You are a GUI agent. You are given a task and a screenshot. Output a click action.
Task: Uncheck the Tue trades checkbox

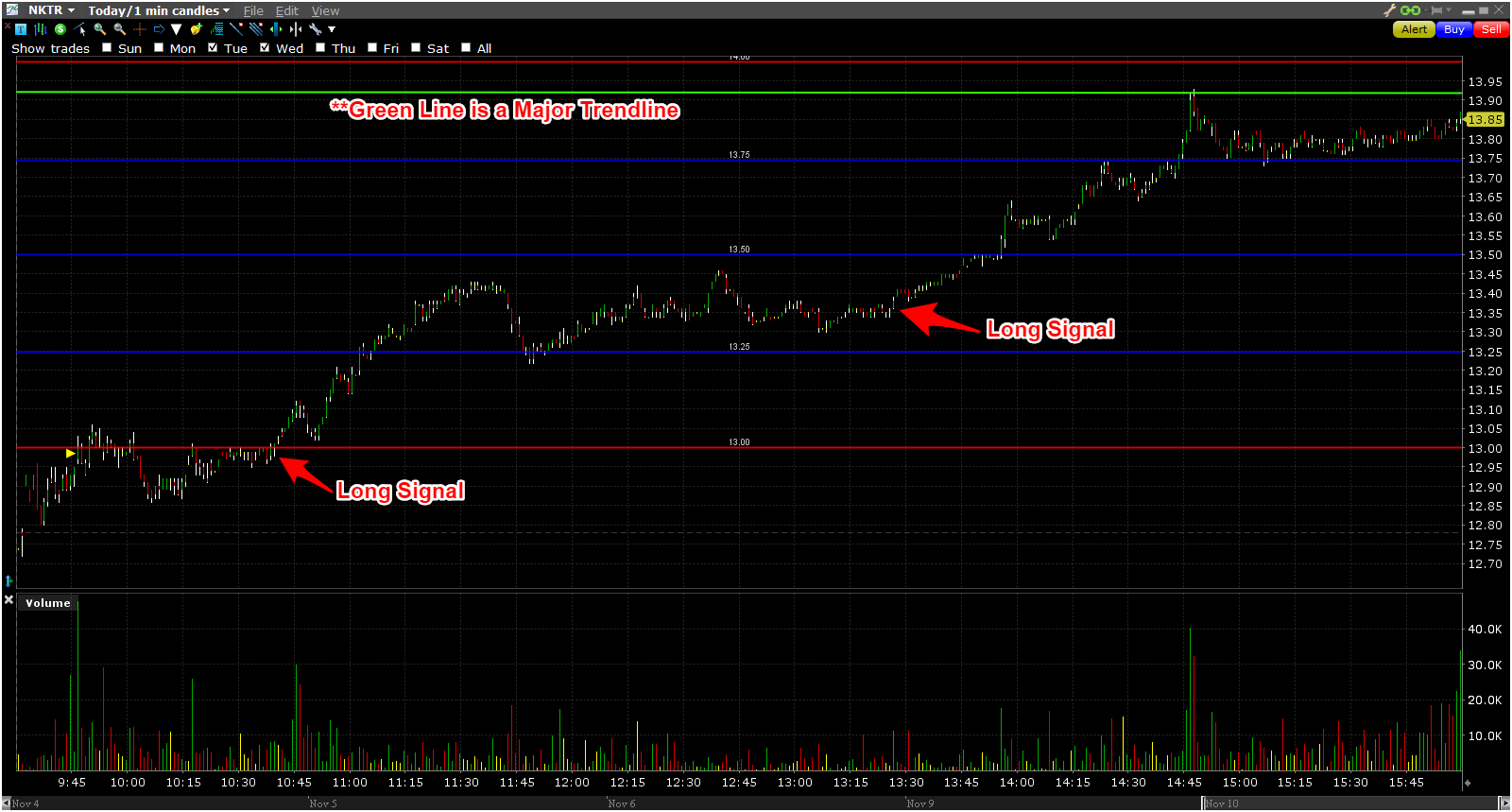213,47
